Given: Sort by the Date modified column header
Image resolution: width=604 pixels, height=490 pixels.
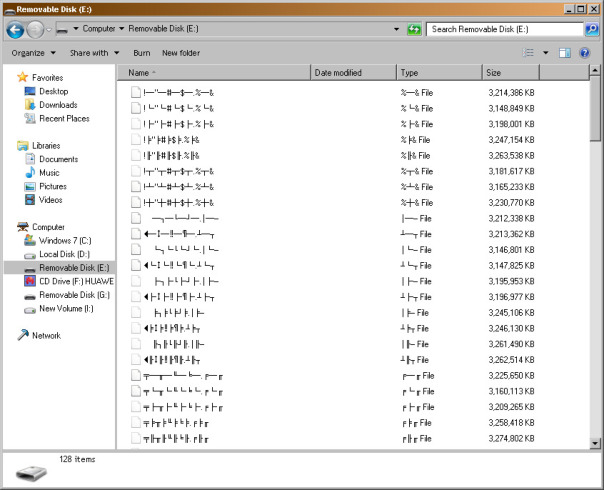Looking at the screenshot, I should 353,72.
